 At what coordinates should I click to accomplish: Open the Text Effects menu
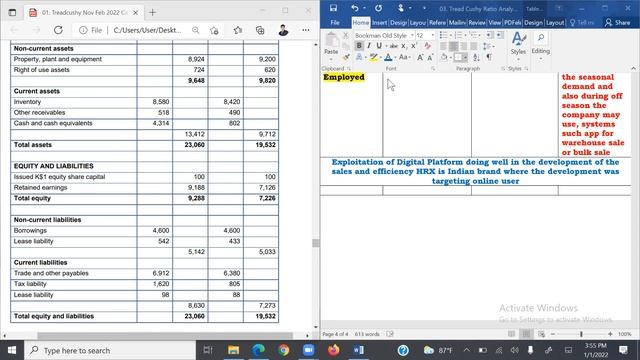point(359,58)
